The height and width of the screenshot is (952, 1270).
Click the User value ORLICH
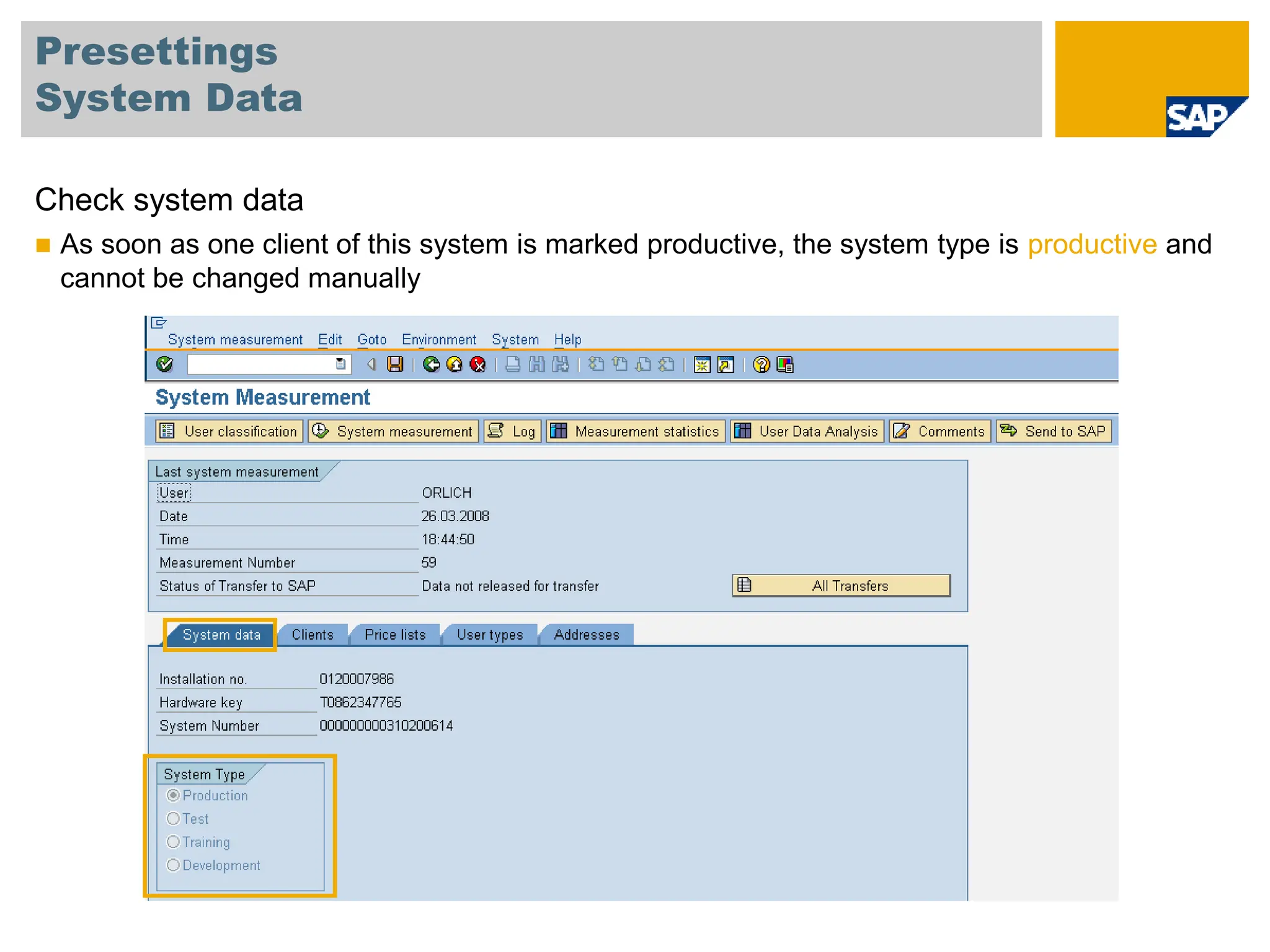tap(447, 493)
